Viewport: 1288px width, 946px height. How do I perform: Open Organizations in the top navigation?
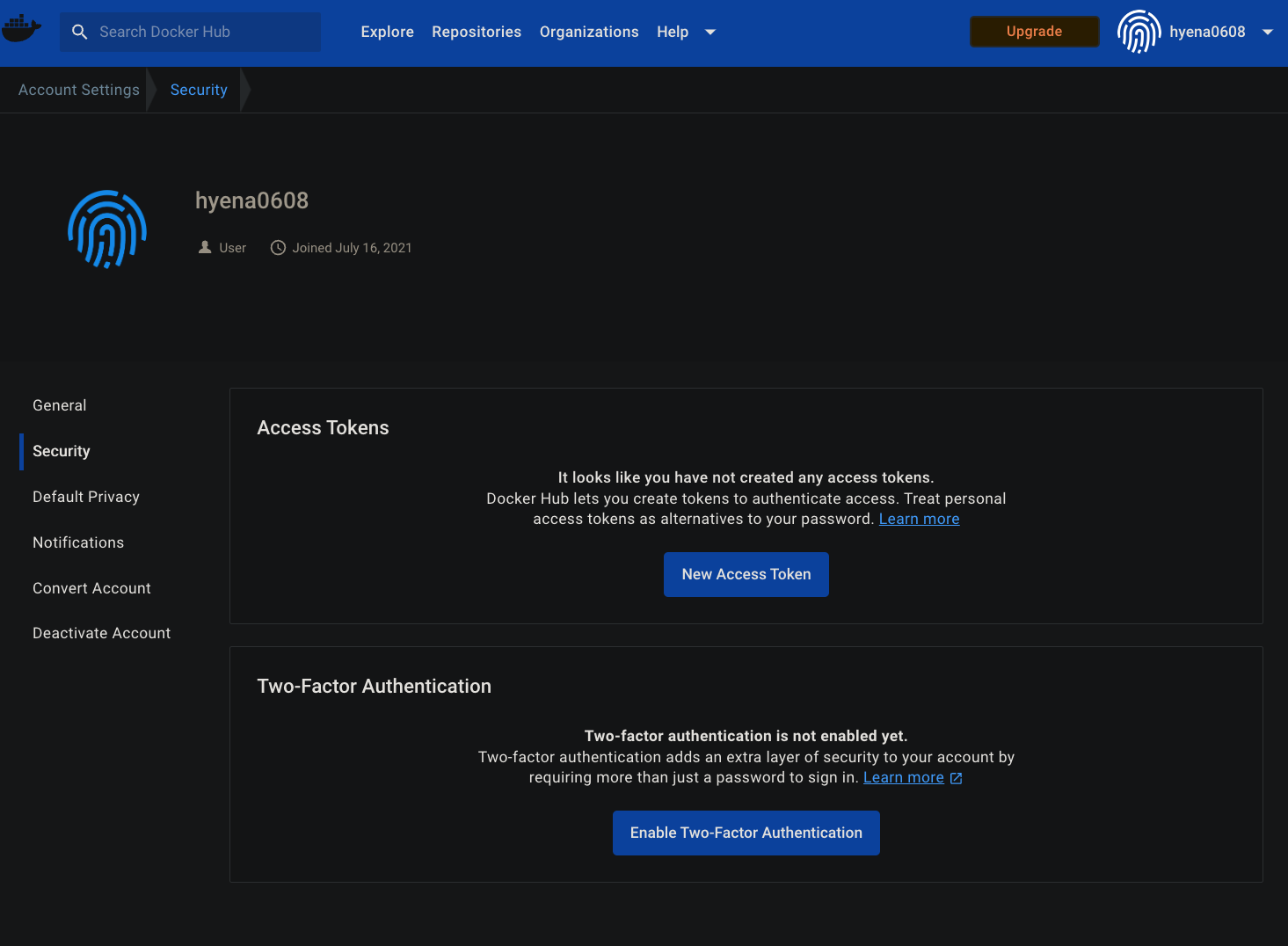[x=589, y=32]
